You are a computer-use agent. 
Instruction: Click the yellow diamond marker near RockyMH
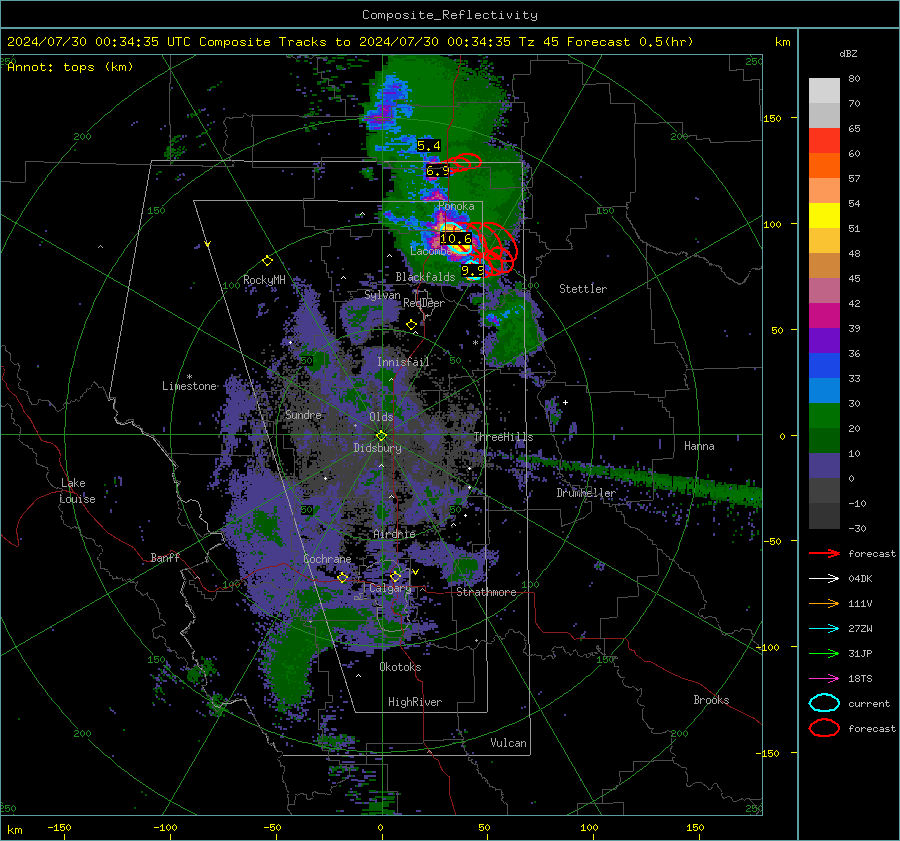click(x=267, y=261)
